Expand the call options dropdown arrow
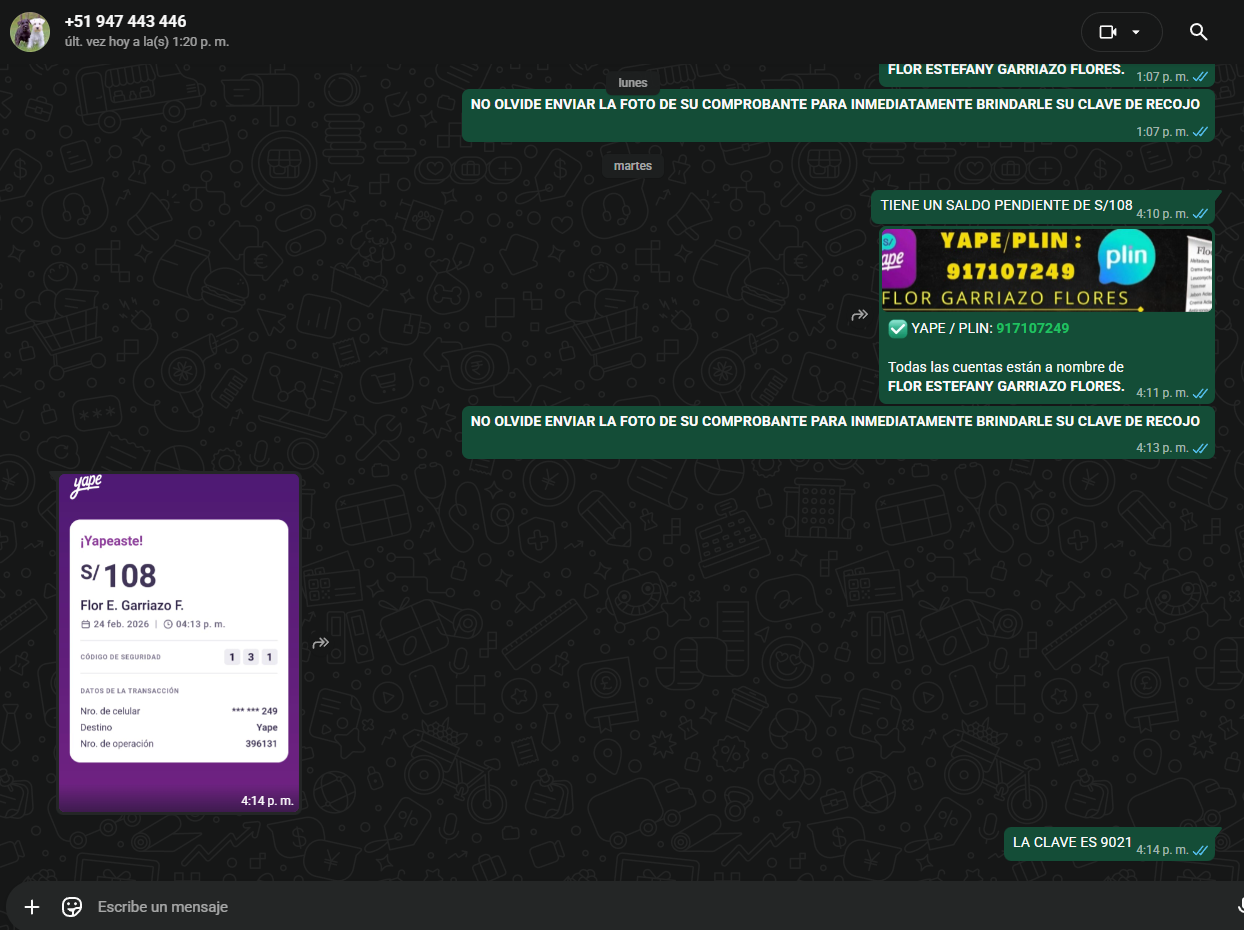1244x930 pixels. coord(1136,32)
